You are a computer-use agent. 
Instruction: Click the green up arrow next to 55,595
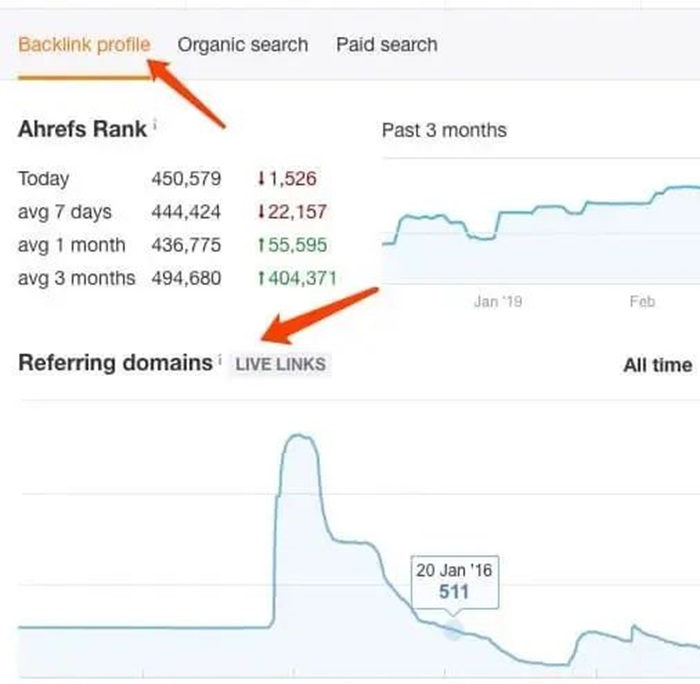(x=262, y=245)
